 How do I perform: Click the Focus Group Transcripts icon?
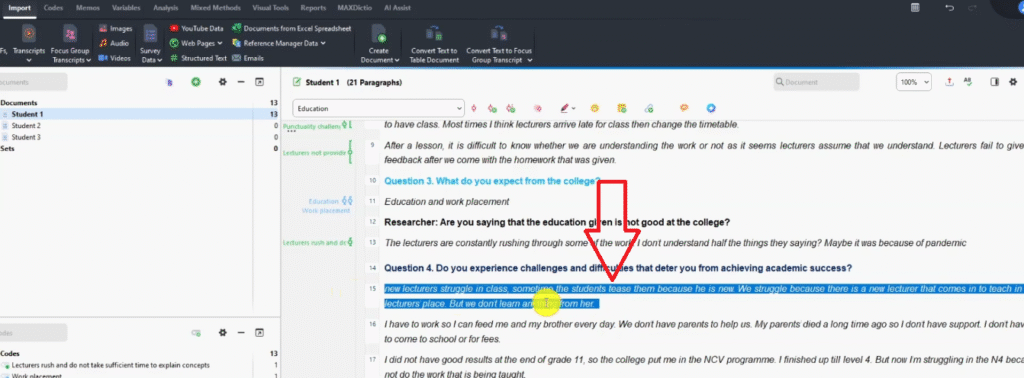[70, 33]
